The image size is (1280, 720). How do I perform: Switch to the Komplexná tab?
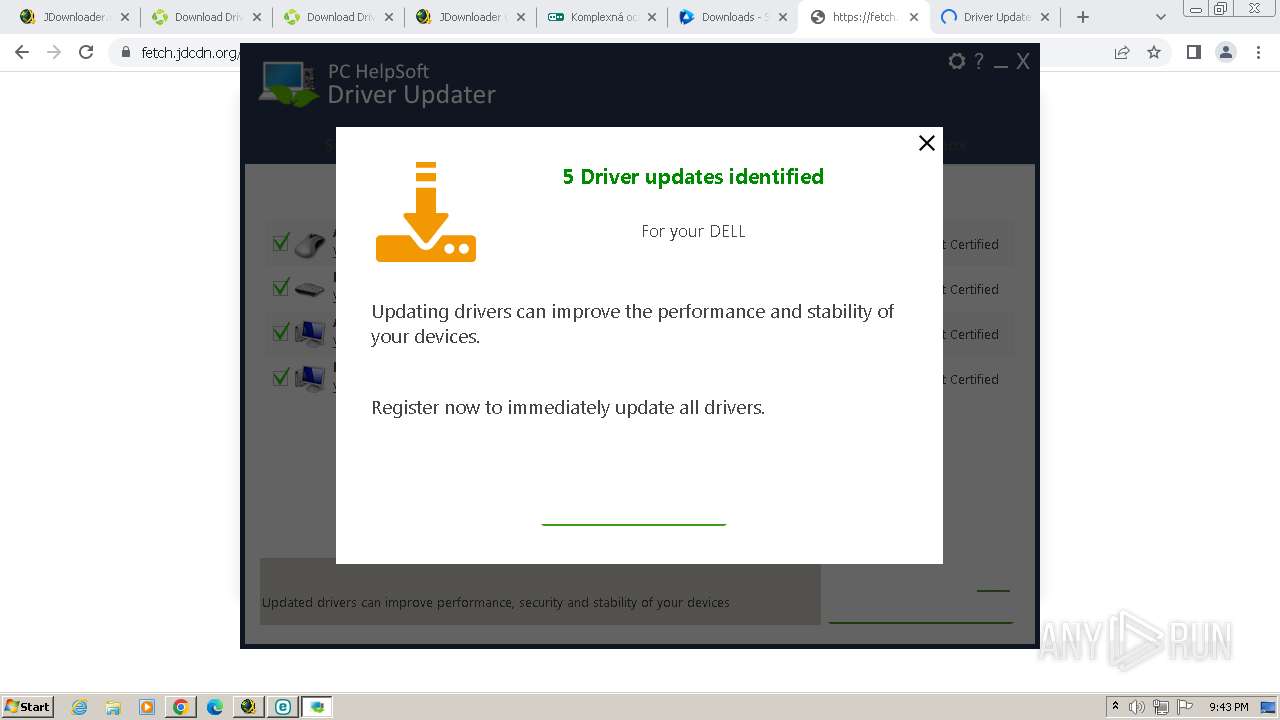[600, 17]
